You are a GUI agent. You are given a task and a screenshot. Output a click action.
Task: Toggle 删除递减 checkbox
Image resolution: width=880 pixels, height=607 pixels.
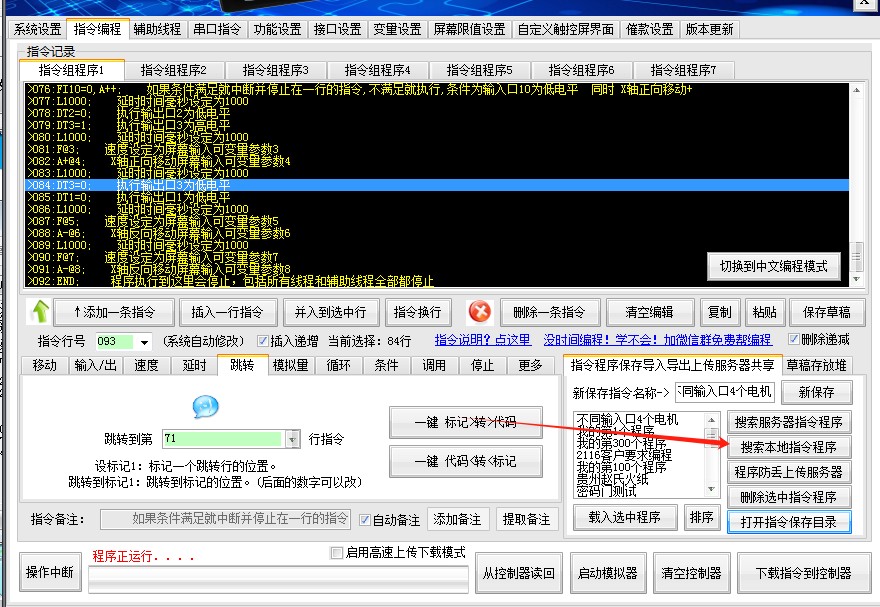794,339
